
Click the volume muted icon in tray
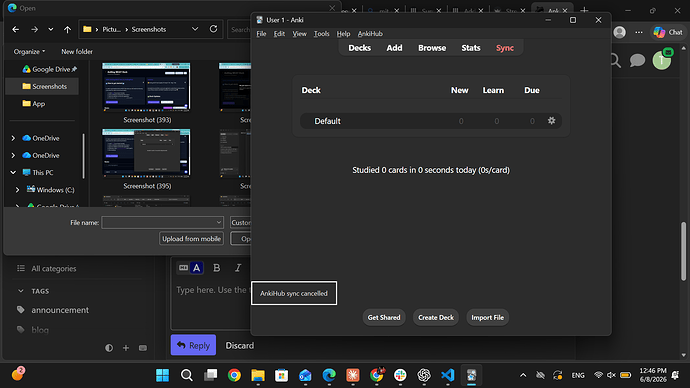point(611,375)
